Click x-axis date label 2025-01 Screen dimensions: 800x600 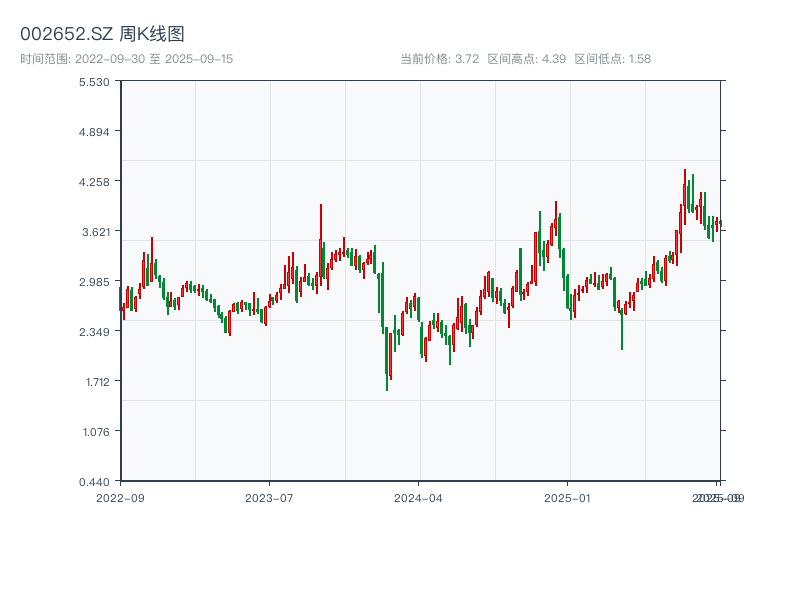pos(567,498)
